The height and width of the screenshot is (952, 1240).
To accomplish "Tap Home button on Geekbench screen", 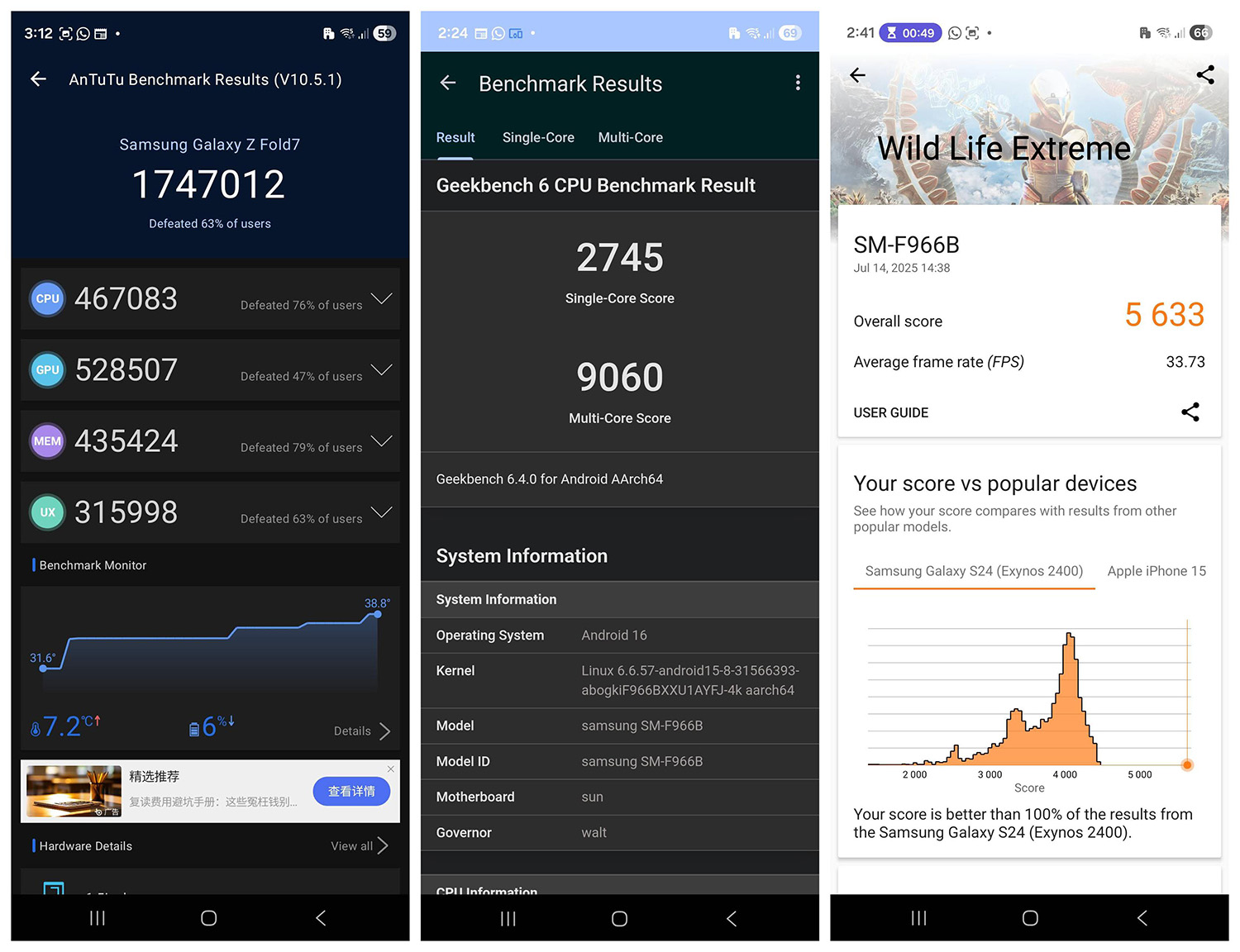I will click(619, 918).
